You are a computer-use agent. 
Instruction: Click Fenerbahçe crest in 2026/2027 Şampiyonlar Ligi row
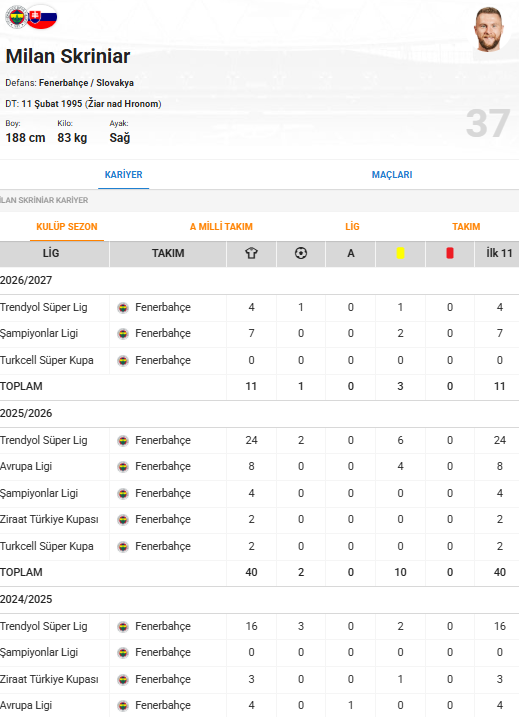(x=123, y=334)
